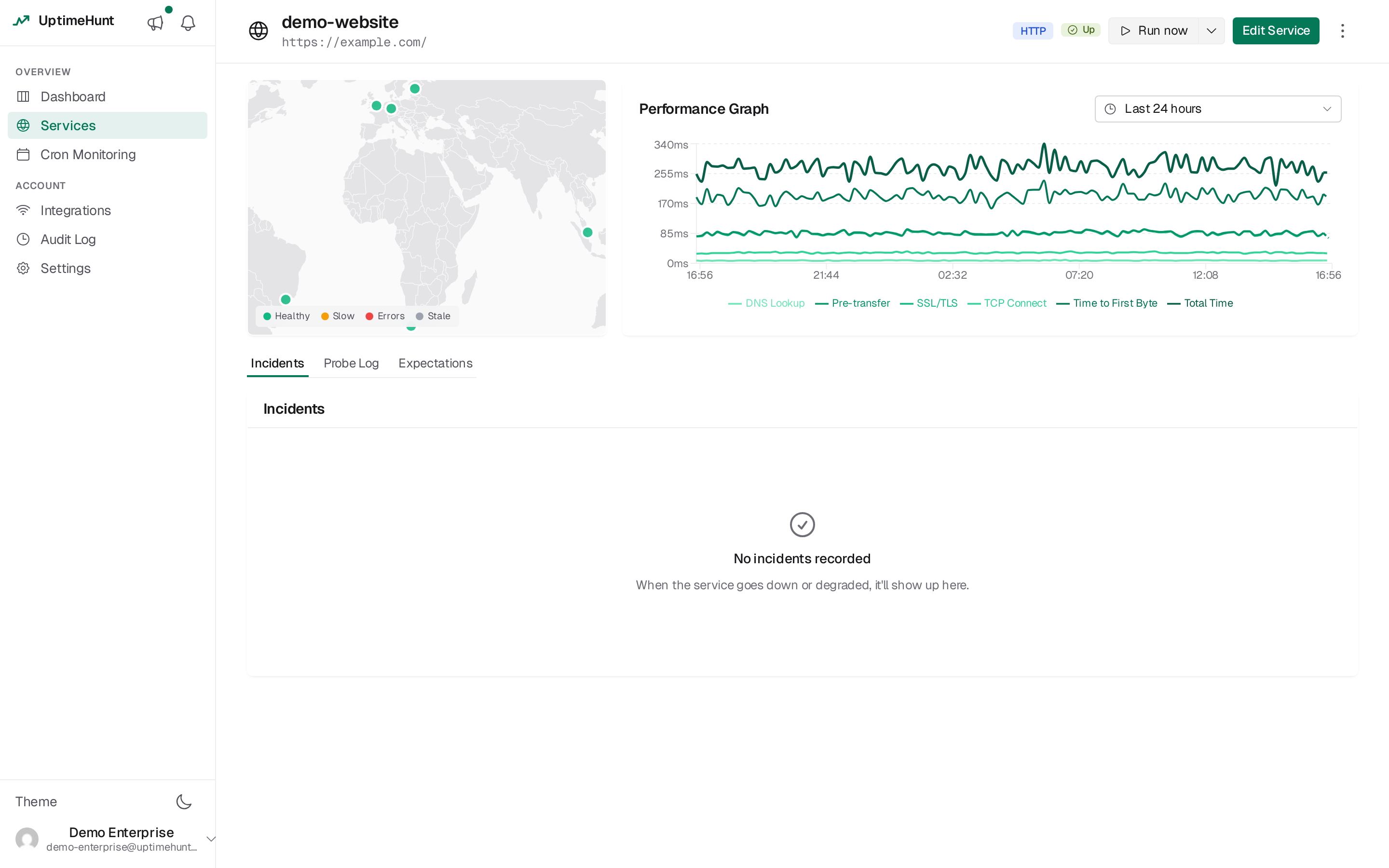
Task: Go to Dashboard page
Action: tap(108, 96)
